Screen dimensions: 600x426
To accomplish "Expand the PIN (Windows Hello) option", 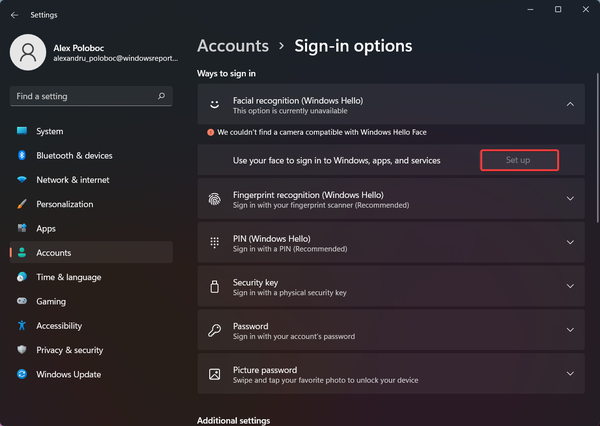I will click(570, 243).
